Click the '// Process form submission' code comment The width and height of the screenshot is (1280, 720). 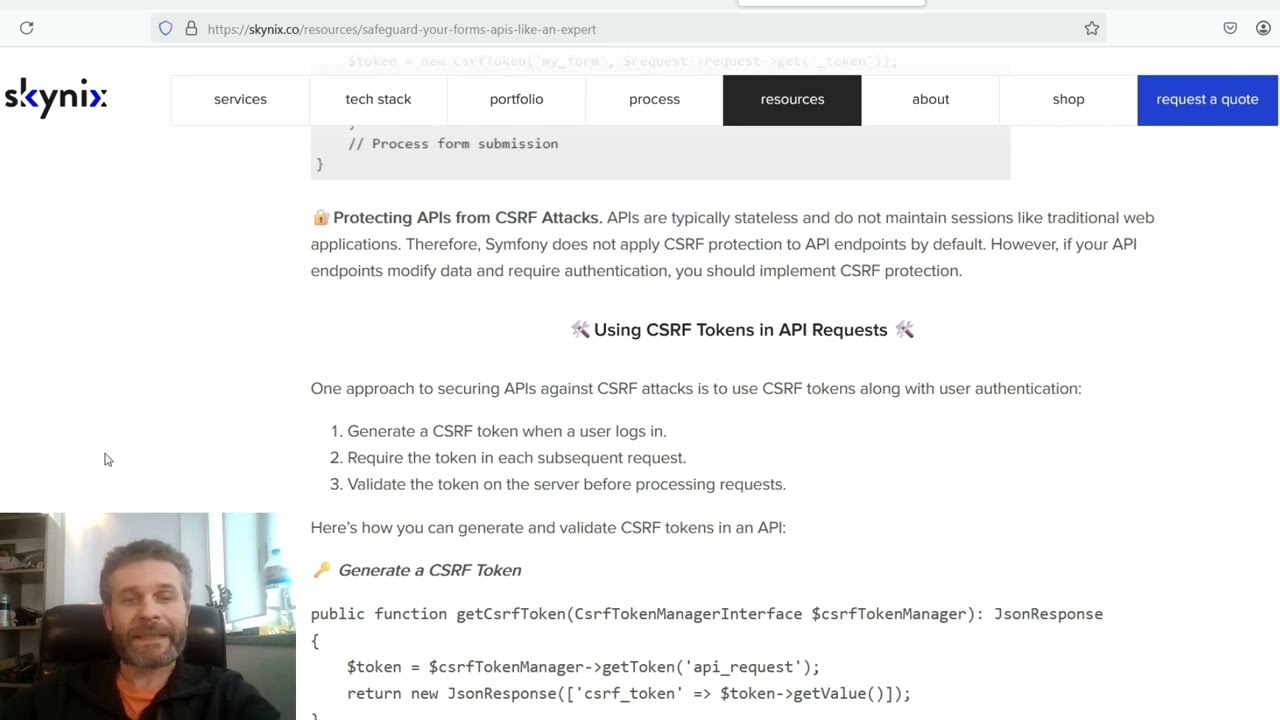(453, 144)
